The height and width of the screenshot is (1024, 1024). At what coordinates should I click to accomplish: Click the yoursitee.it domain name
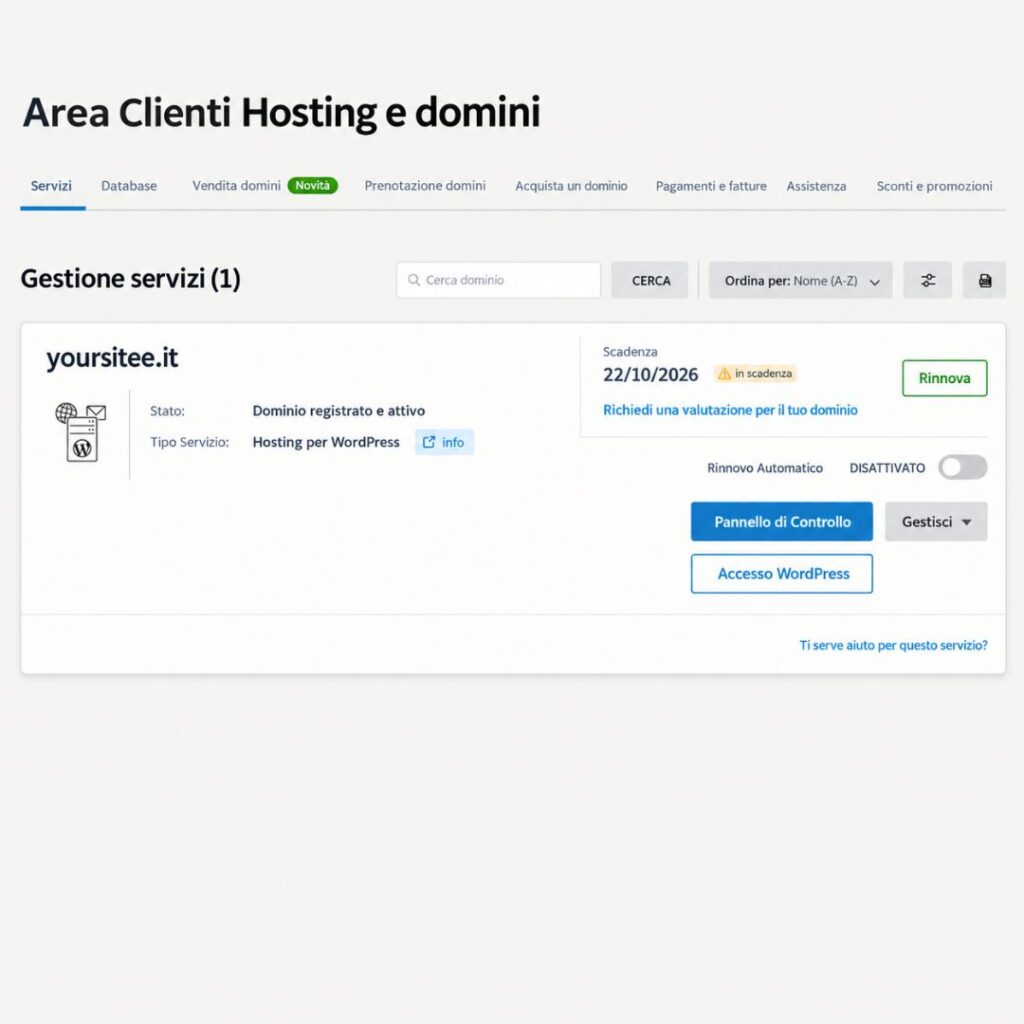click(112, 358)
